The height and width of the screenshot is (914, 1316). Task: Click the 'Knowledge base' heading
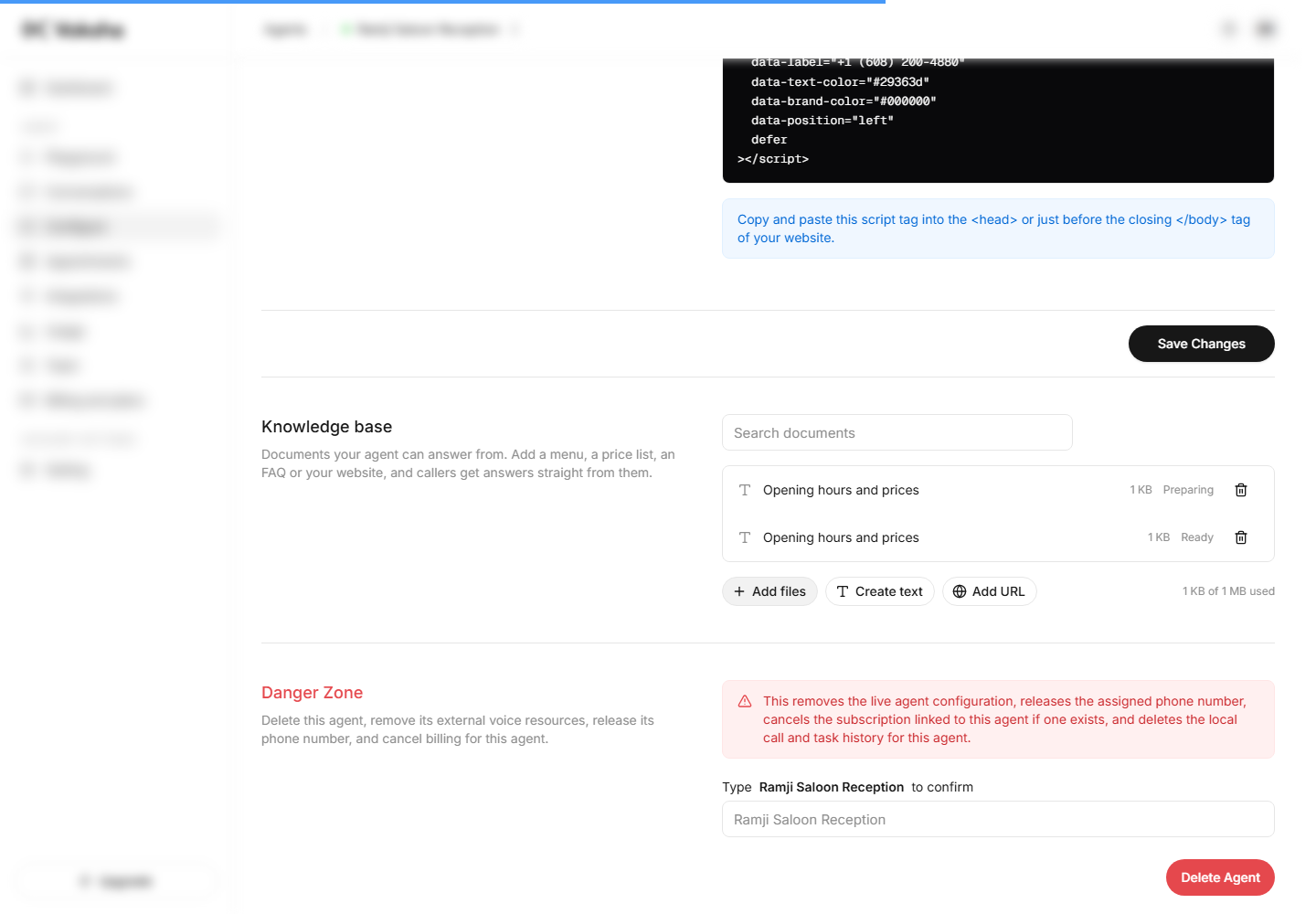tap(326, 427)
